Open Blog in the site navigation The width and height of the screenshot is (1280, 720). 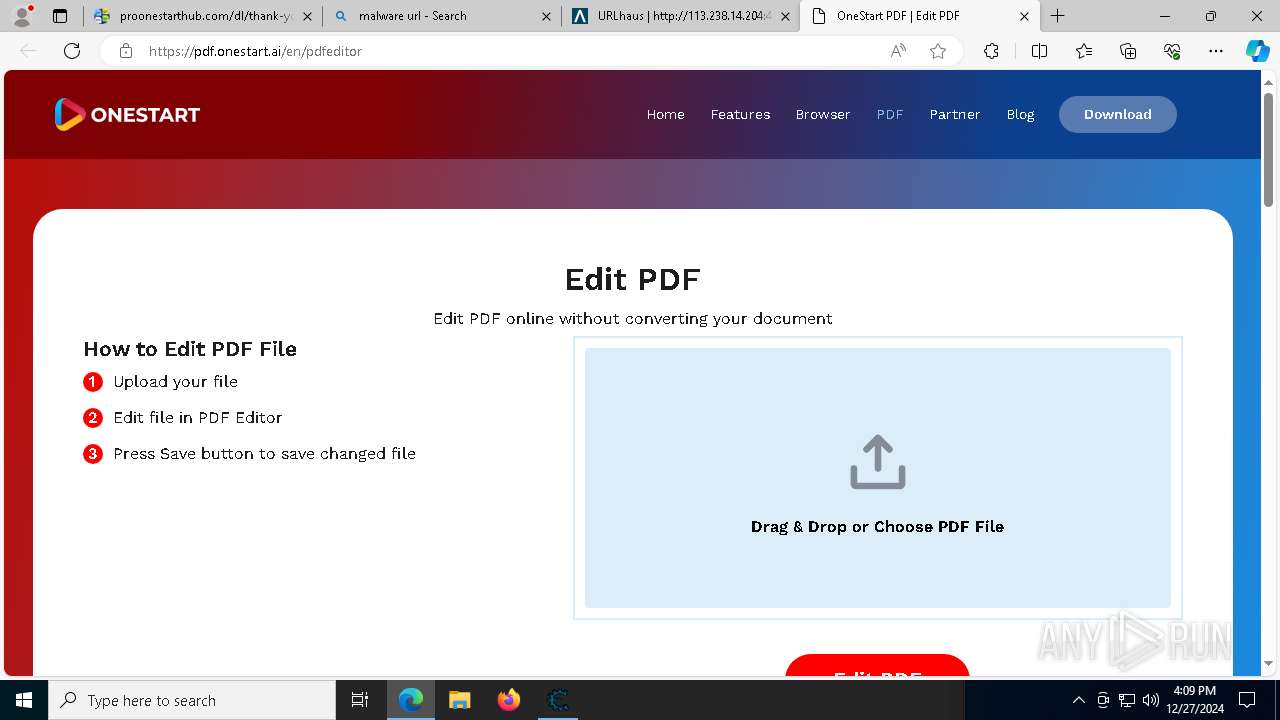point(1020,114)
